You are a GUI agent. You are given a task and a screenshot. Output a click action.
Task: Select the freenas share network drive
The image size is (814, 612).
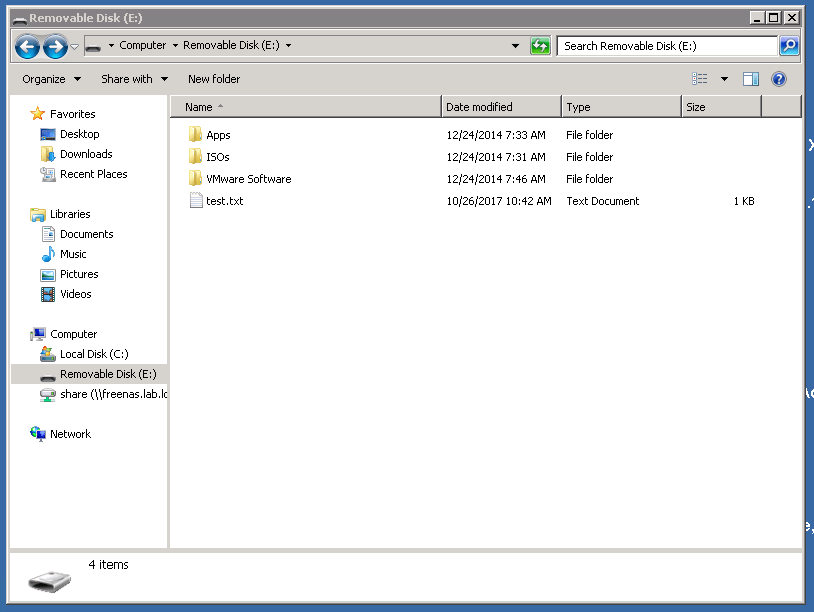click(112, 394)
